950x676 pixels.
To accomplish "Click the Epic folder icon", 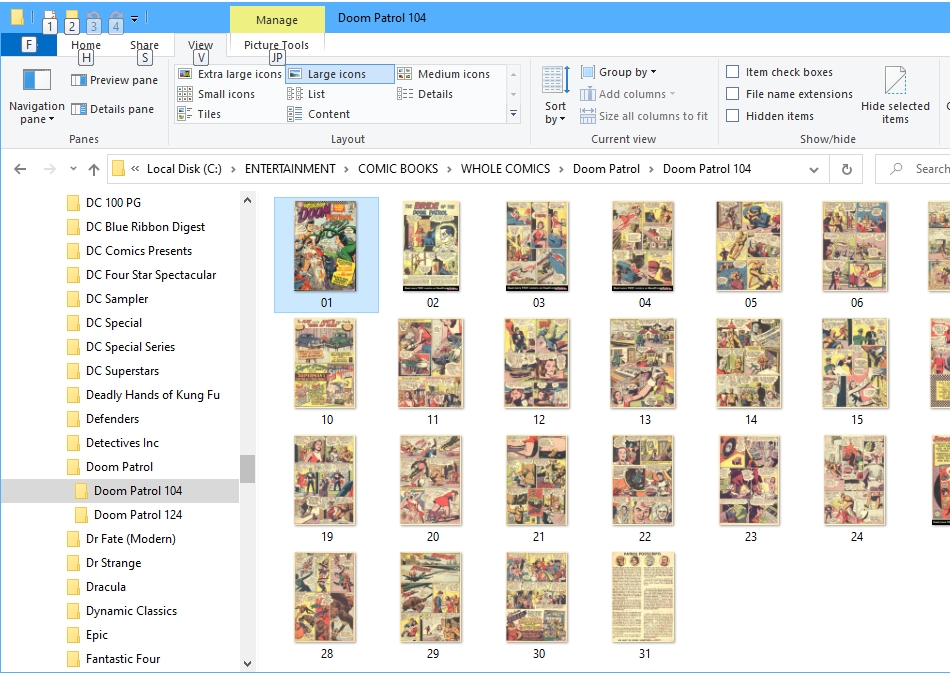I will point(73,635).
